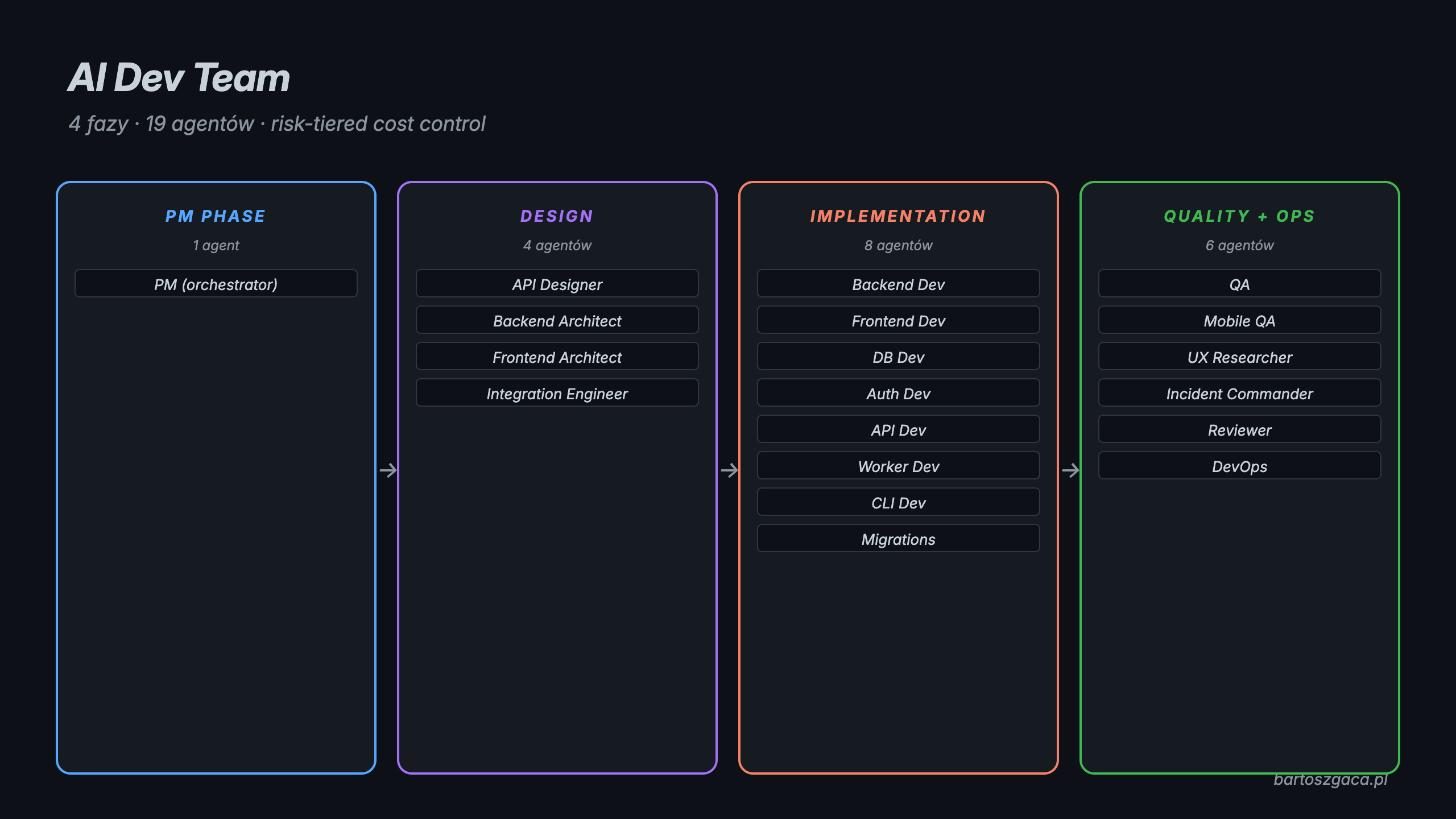
Task: Open the Migrations agent card
Action: click(x=899, y=538)
